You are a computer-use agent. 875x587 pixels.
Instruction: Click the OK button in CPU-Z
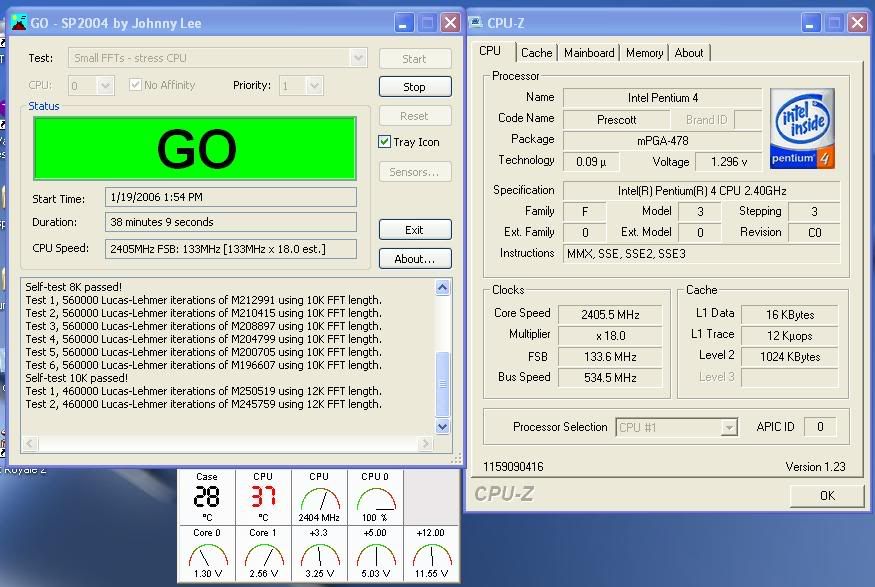click(x=826, y=495)
